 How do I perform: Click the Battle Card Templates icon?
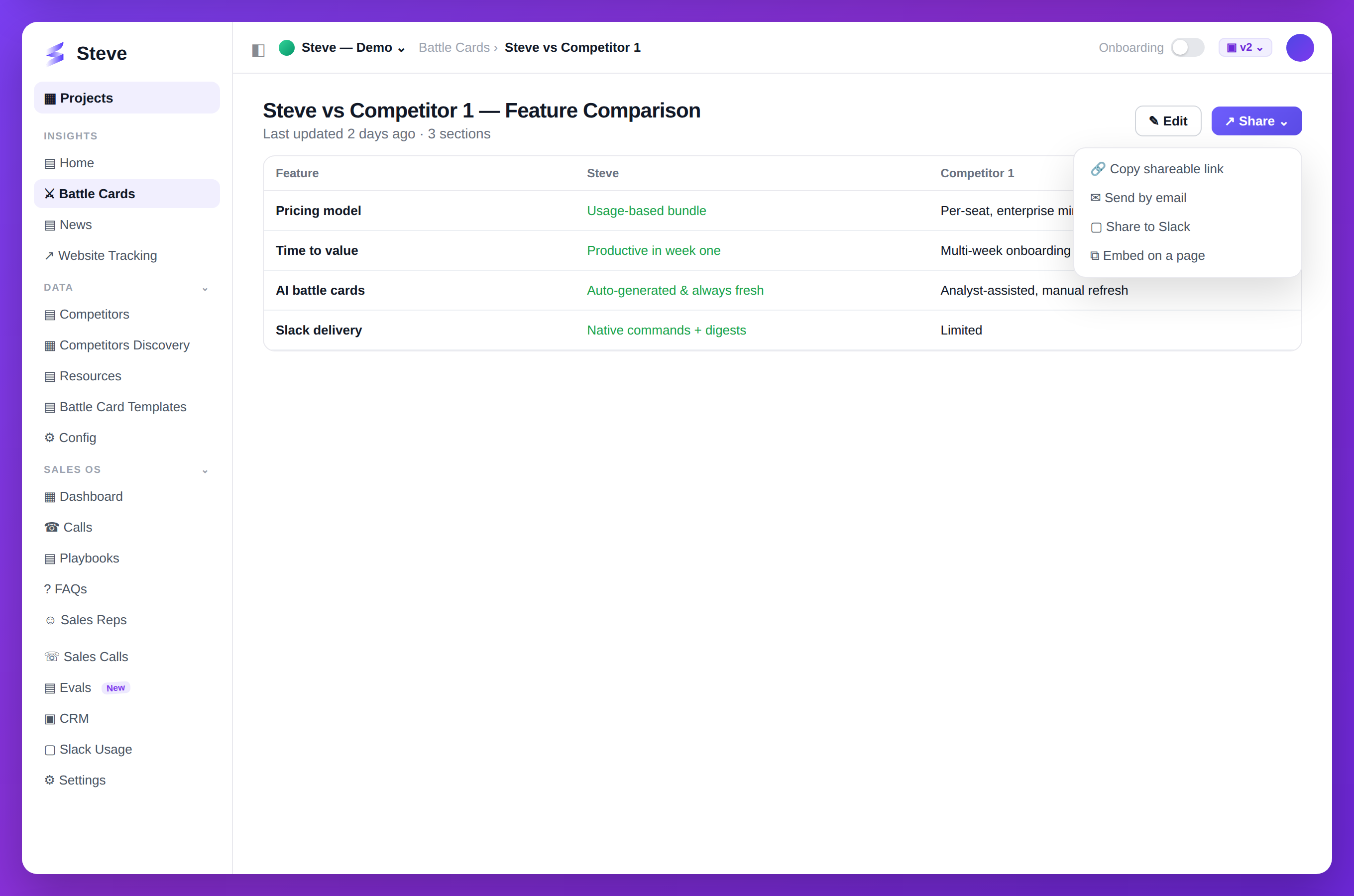point(50,407)
